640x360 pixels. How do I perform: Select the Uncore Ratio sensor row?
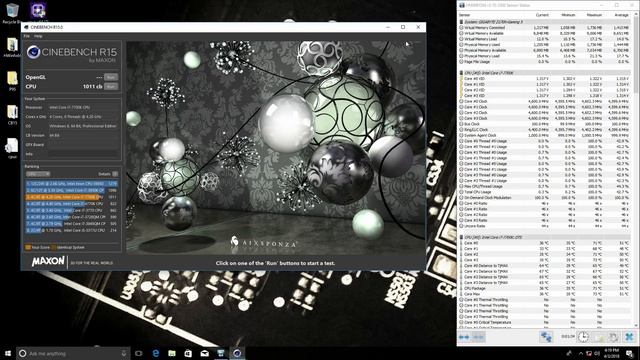tap(545, 226)
